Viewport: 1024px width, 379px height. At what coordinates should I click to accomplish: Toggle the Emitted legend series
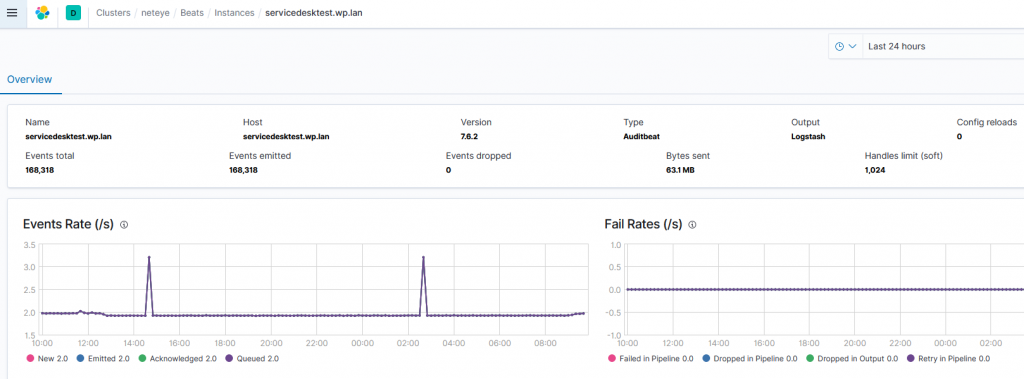coord(103,359)
